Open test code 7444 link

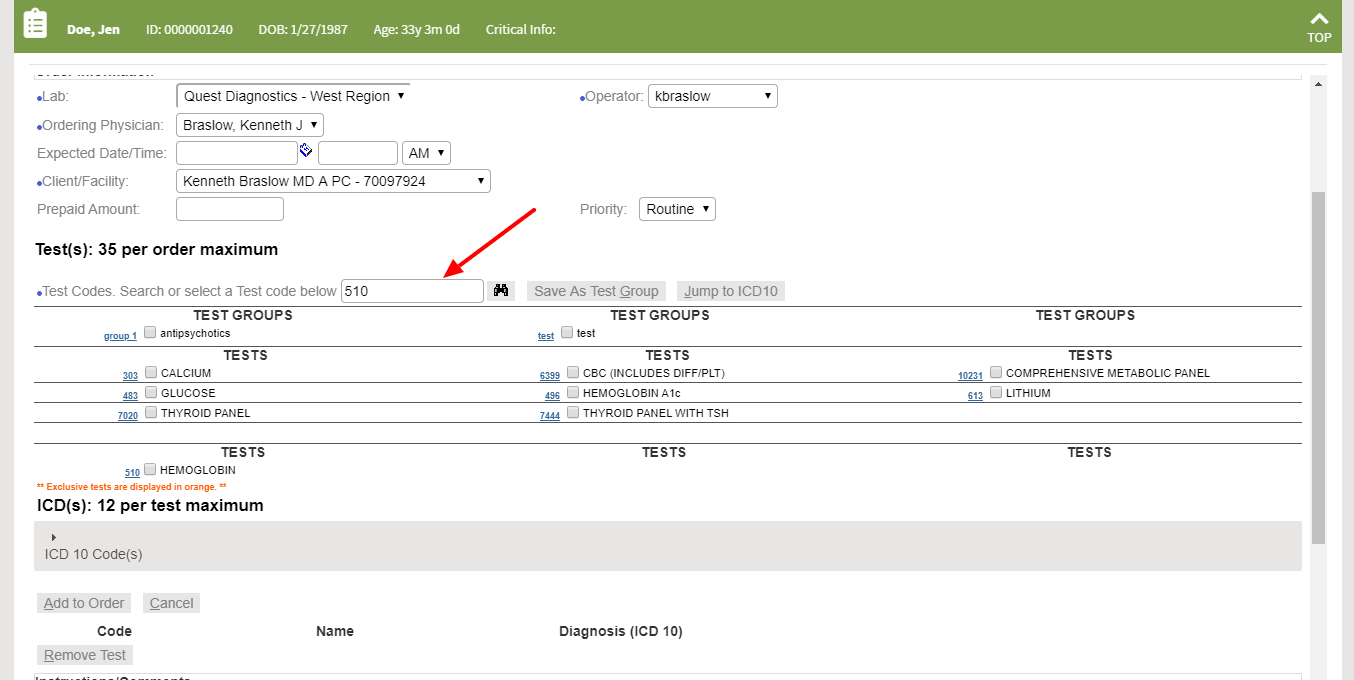click(x=550, y=416)
